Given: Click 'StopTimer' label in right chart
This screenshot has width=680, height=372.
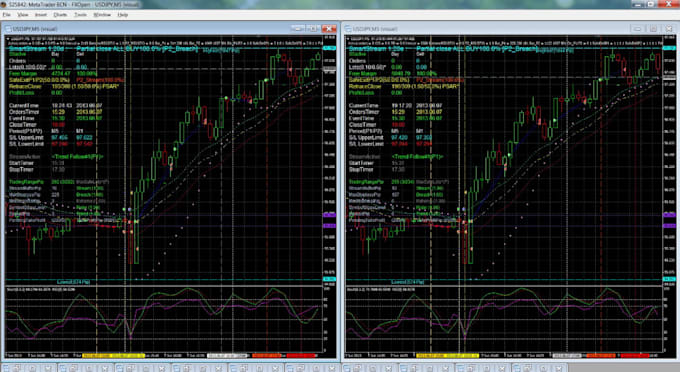Looking at the screenshot, I should click(361, 170).
